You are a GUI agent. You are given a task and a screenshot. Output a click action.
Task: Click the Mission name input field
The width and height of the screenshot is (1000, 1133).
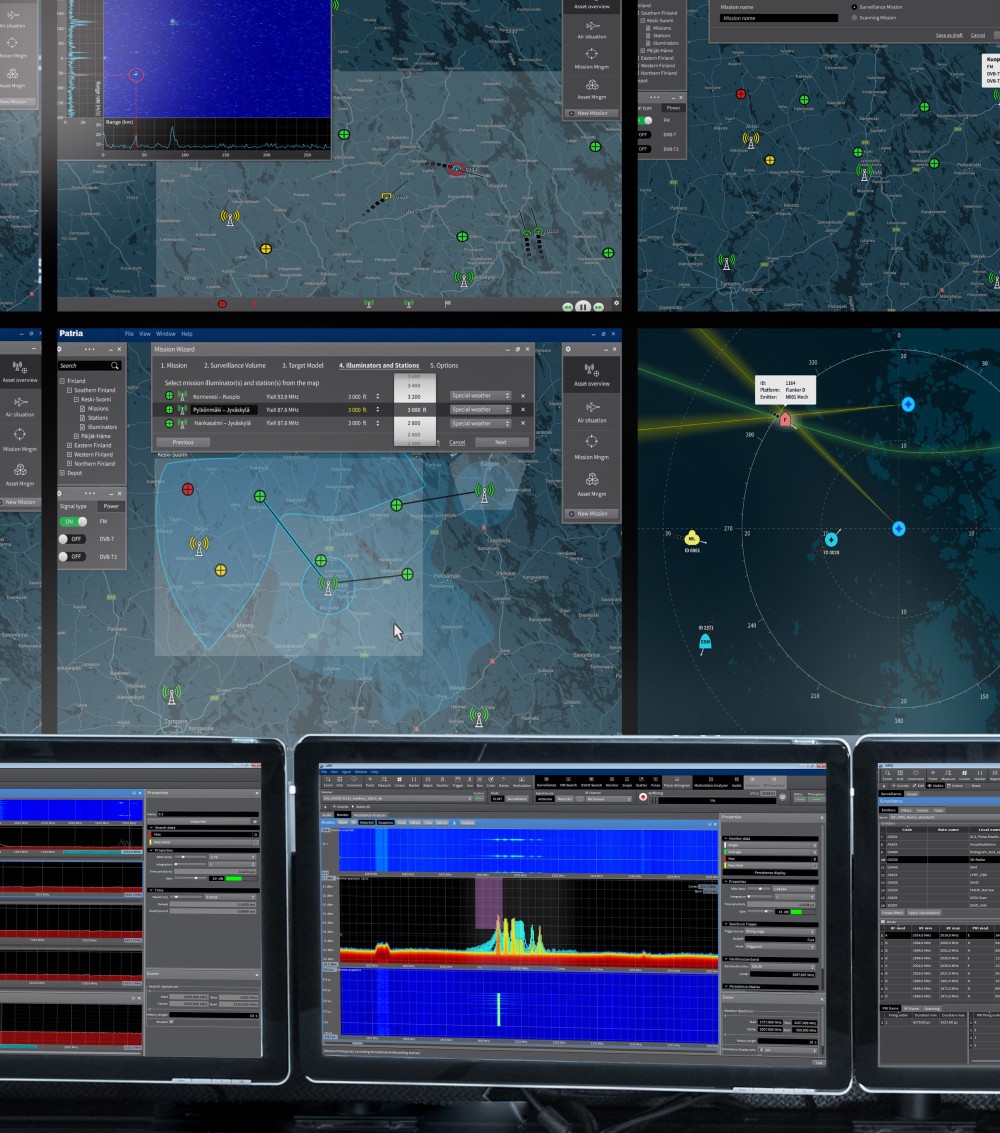pos(779,18)
